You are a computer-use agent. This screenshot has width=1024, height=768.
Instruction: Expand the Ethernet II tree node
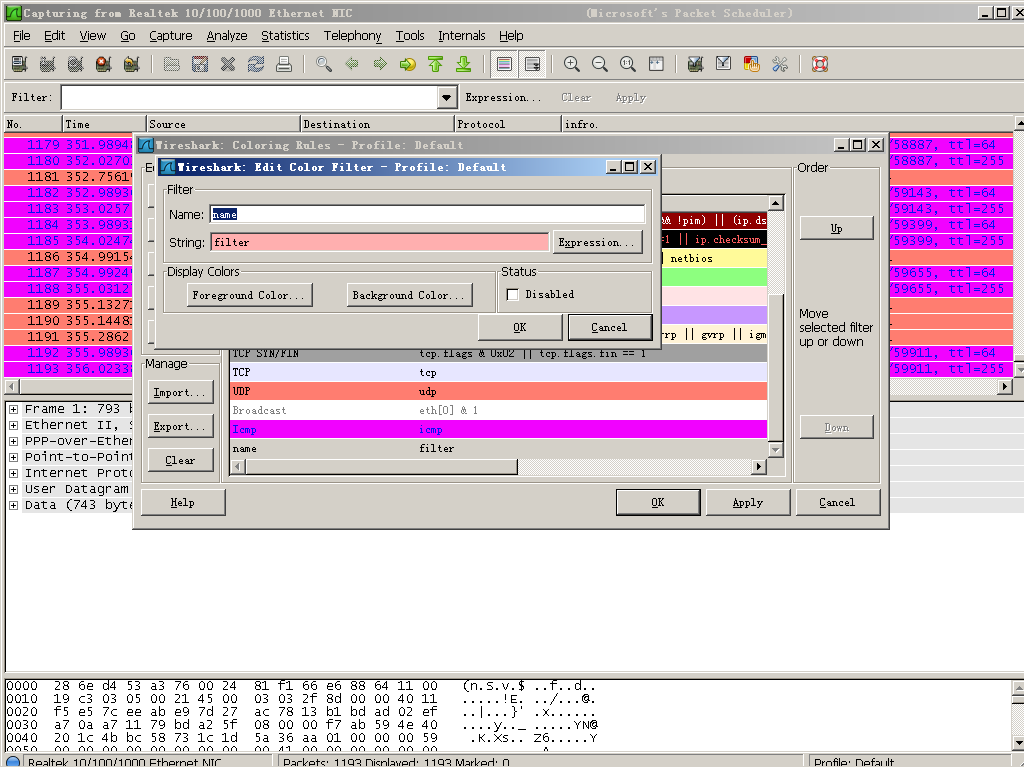click(x=13, y=425)
